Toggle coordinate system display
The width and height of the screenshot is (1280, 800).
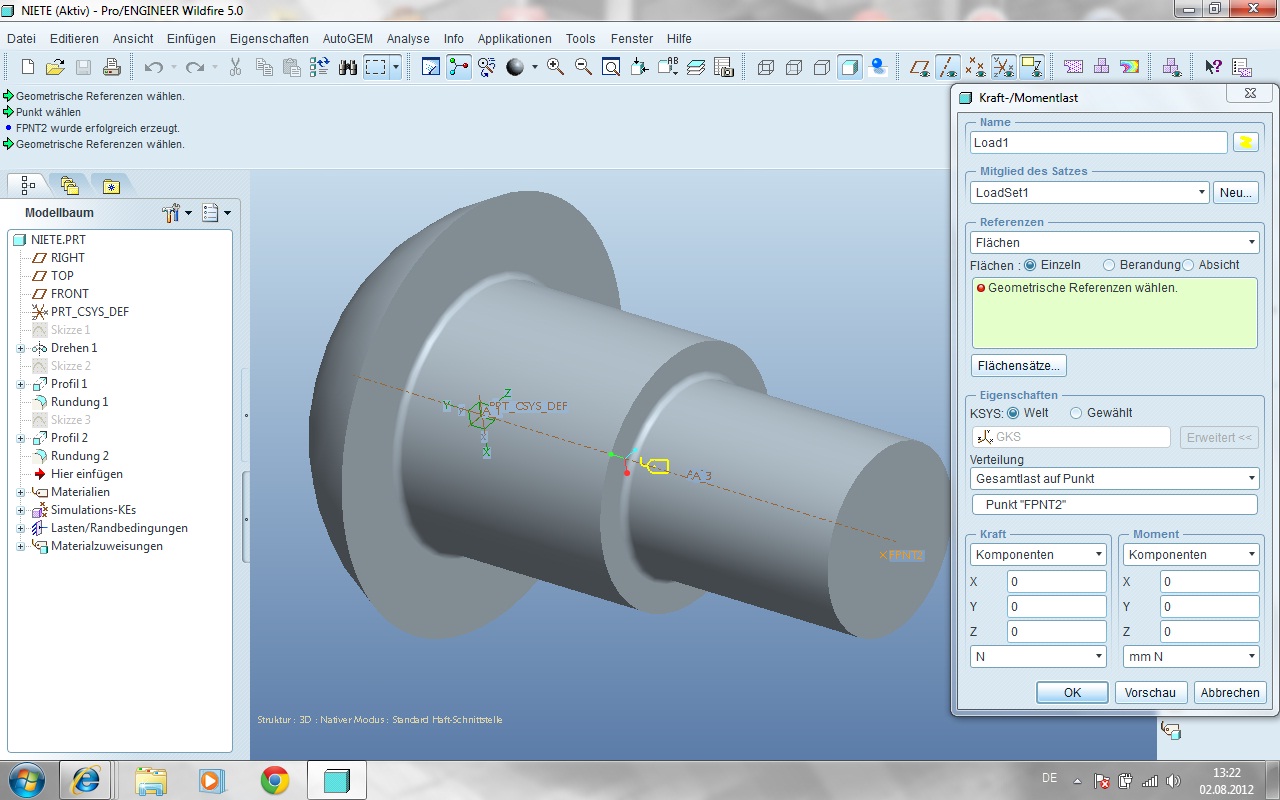pos(1004,67)
